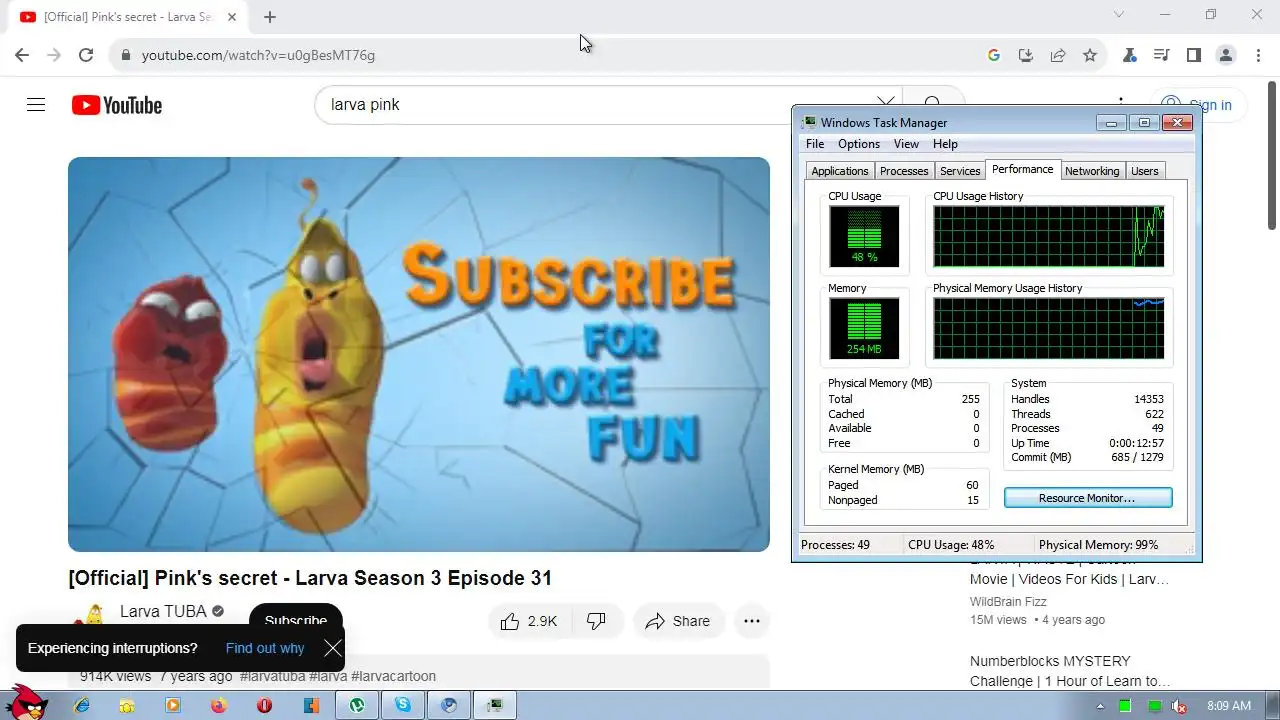
Task: Open uTorrent taskbar button
Action: tap(356, 705)
